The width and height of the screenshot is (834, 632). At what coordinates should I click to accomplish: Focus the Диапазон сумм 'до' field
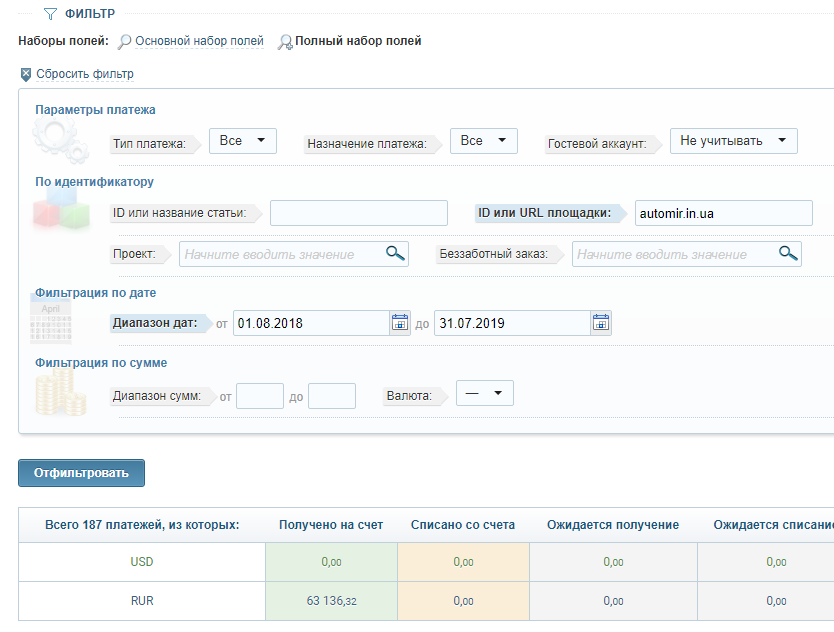[332, 396]
